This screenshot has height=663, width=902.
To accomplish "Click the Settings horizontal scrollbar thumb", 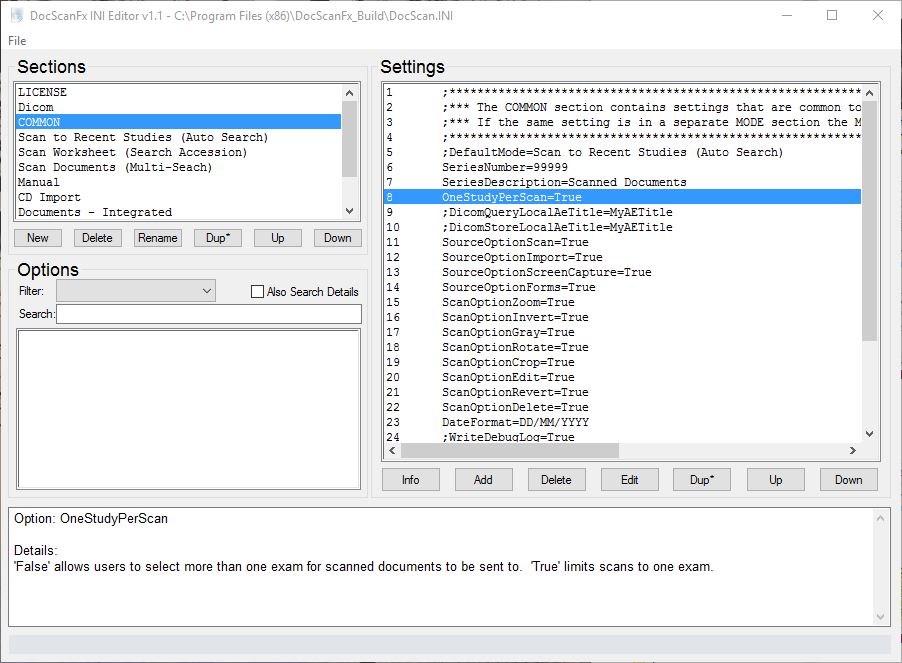I will 510,450.
